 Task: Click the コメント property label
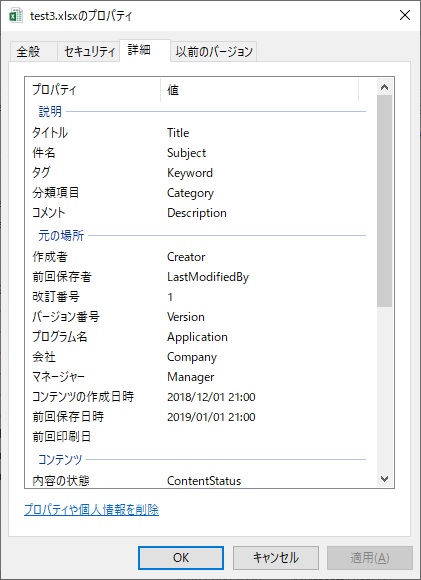click(x=49, y=213)
